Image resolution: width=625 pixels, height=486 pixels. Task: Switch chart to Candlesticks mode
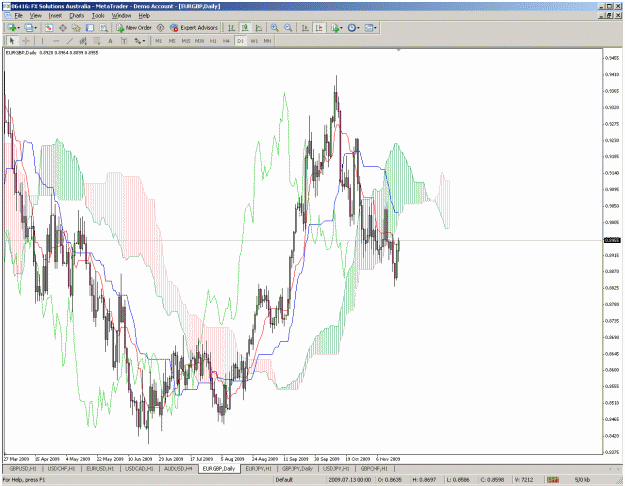click(245, 28)
